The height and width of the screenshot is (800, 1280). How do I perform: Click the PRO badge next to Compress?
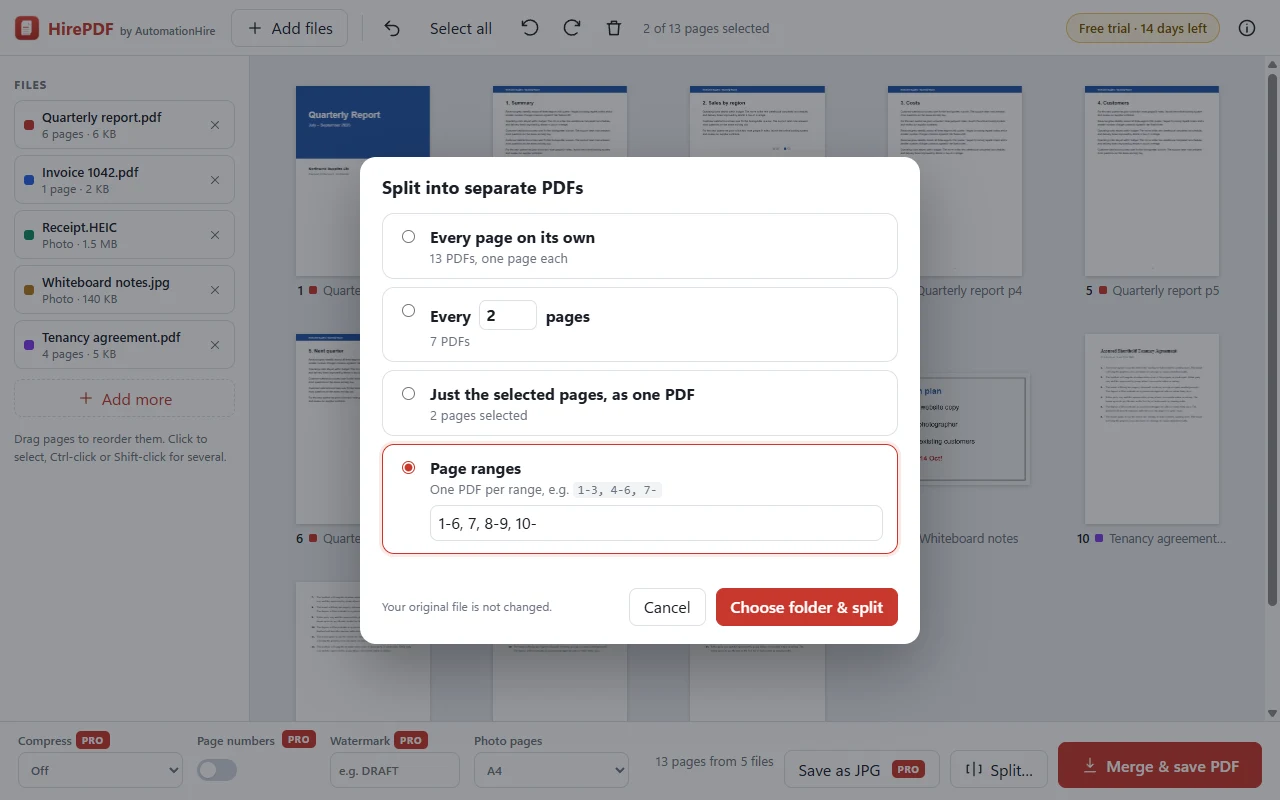click(x=93, y=740)
